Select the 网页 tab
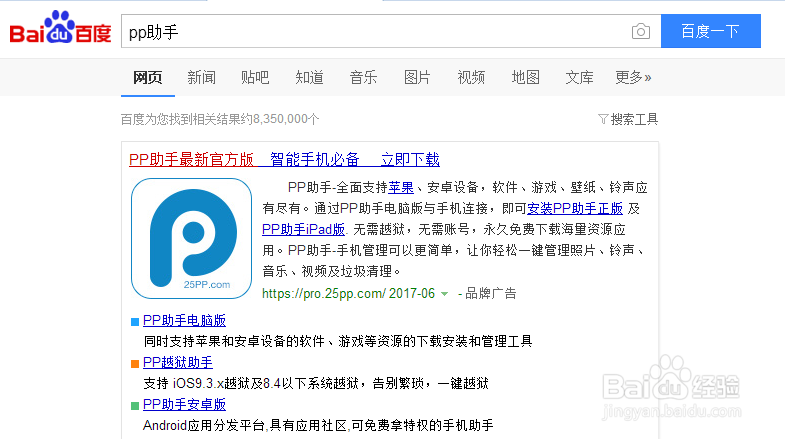Viewport: 785px width, 439px height. [148, 77]
